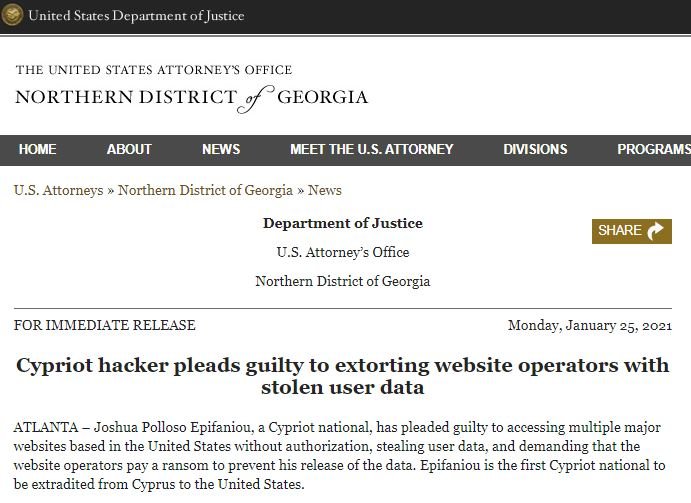Click the Northern District of Georgia logo header
This screenshot has height=503, width=691.
click(191, 89)
